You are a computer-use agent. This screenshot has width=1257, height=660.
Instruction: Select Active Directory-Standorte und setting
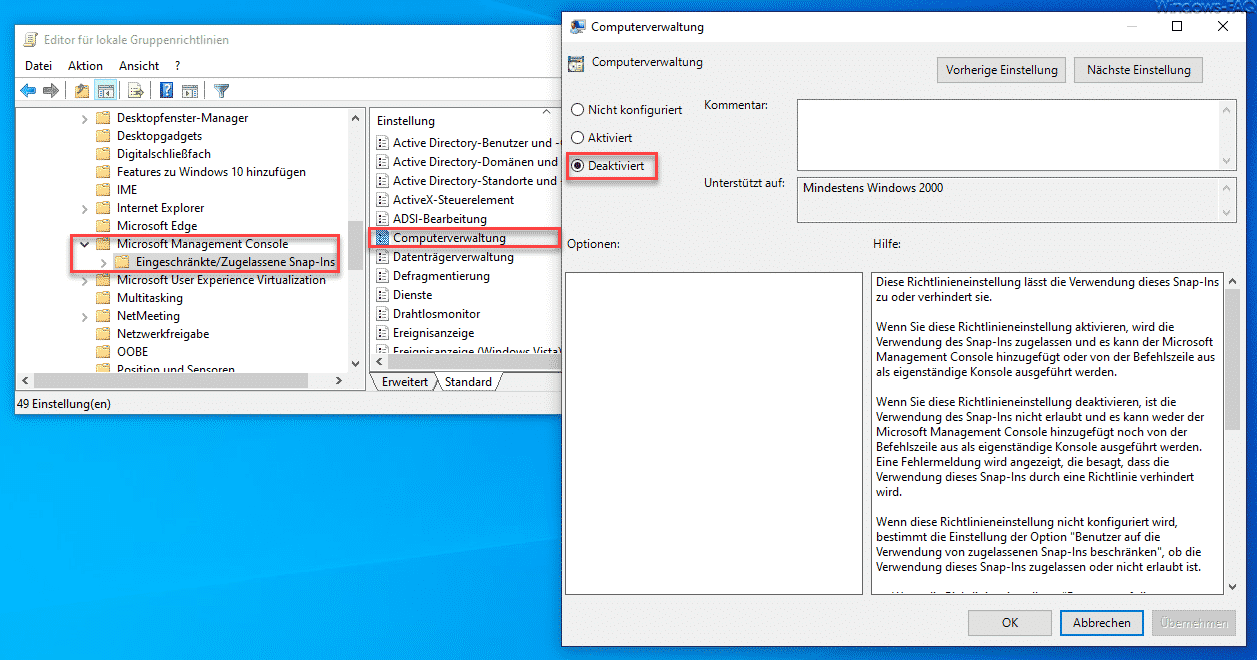(x=476, y=181)
